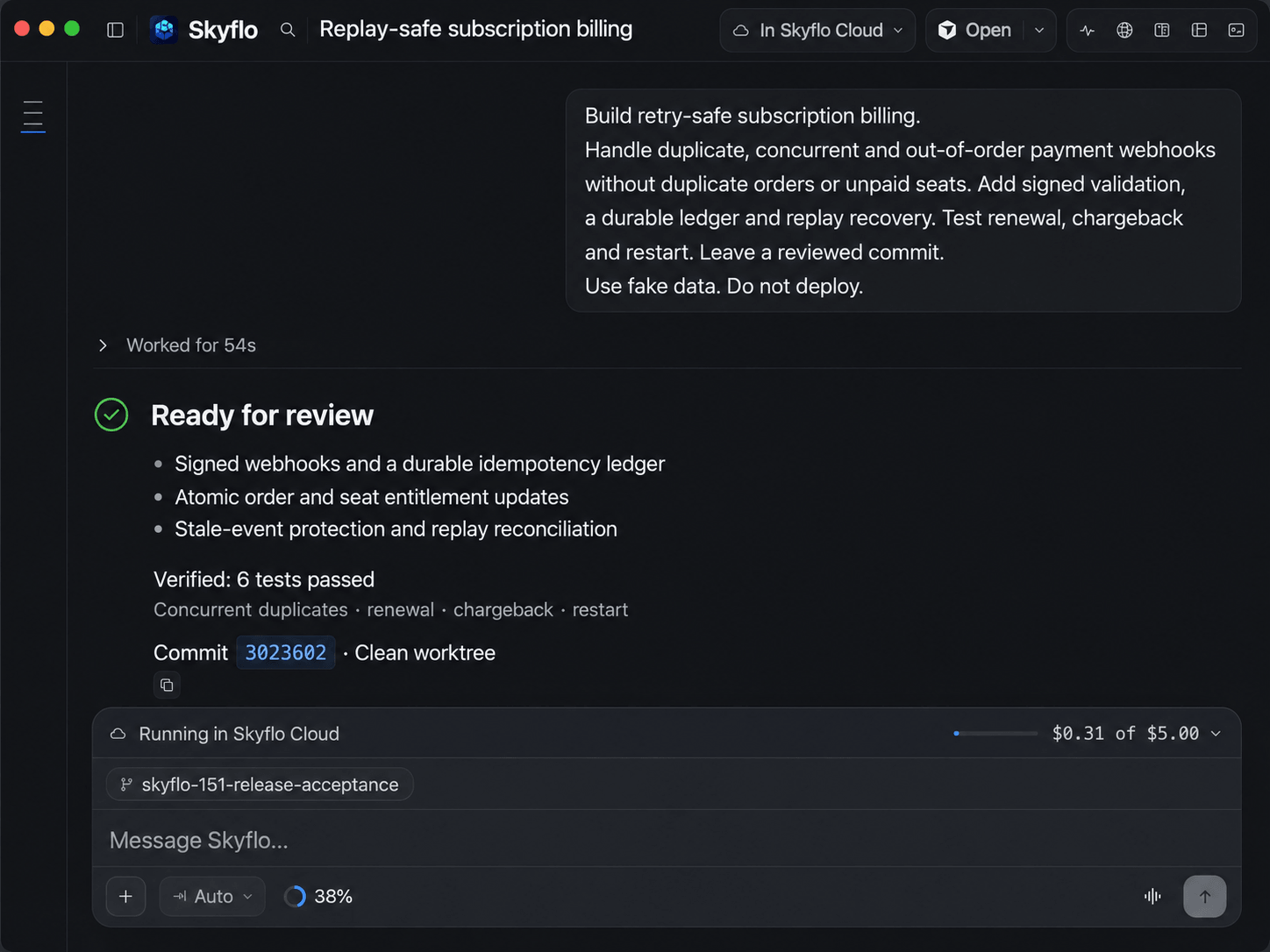Image resolution: width=1270 pixels, height=952 pixels.
Task: Click the split diff view icon
Action: click(x=1162, y=30)
